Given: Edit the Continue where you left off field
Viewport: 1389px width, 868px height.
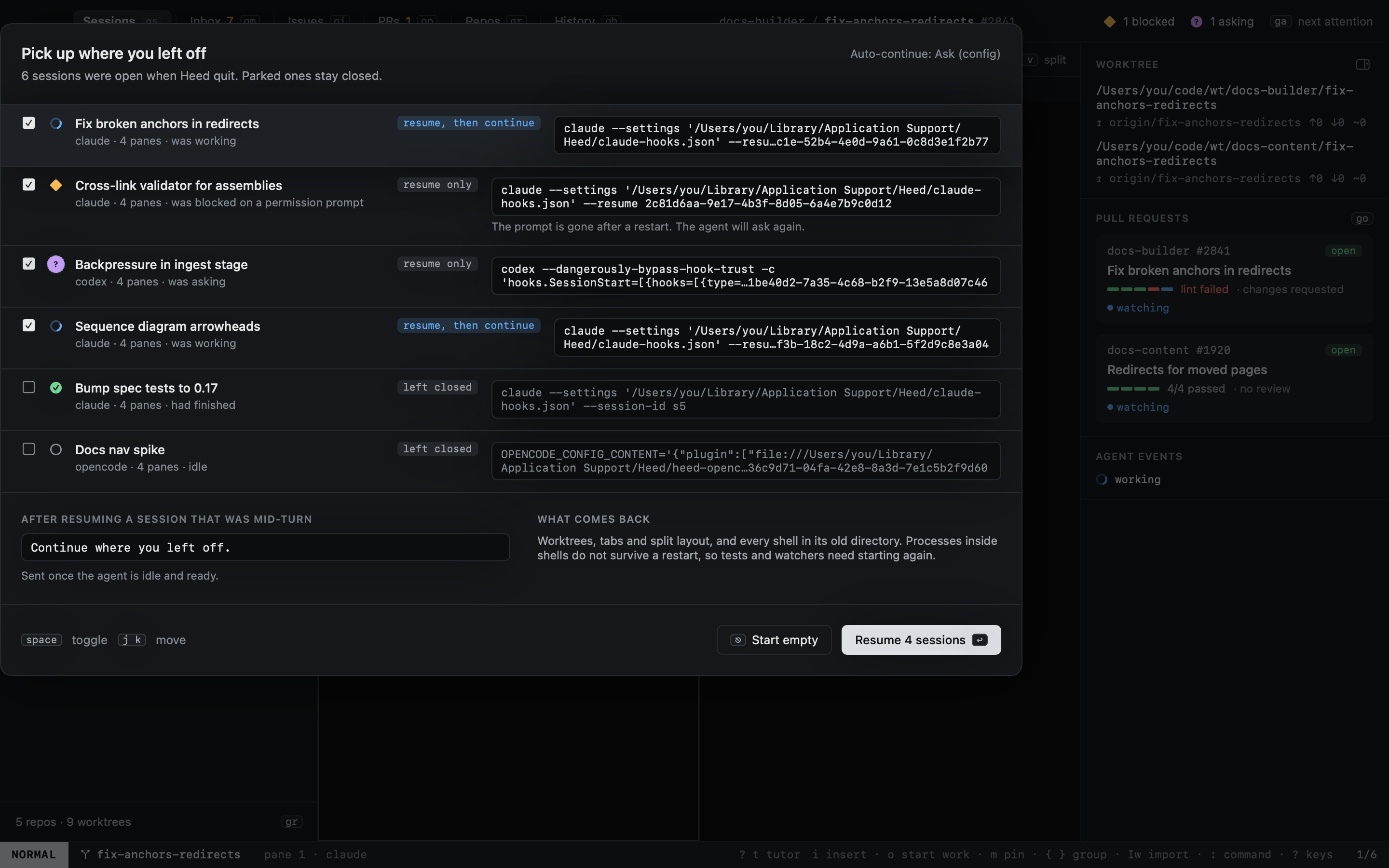Looking at the screenshot, I should (x=265, y=547).
